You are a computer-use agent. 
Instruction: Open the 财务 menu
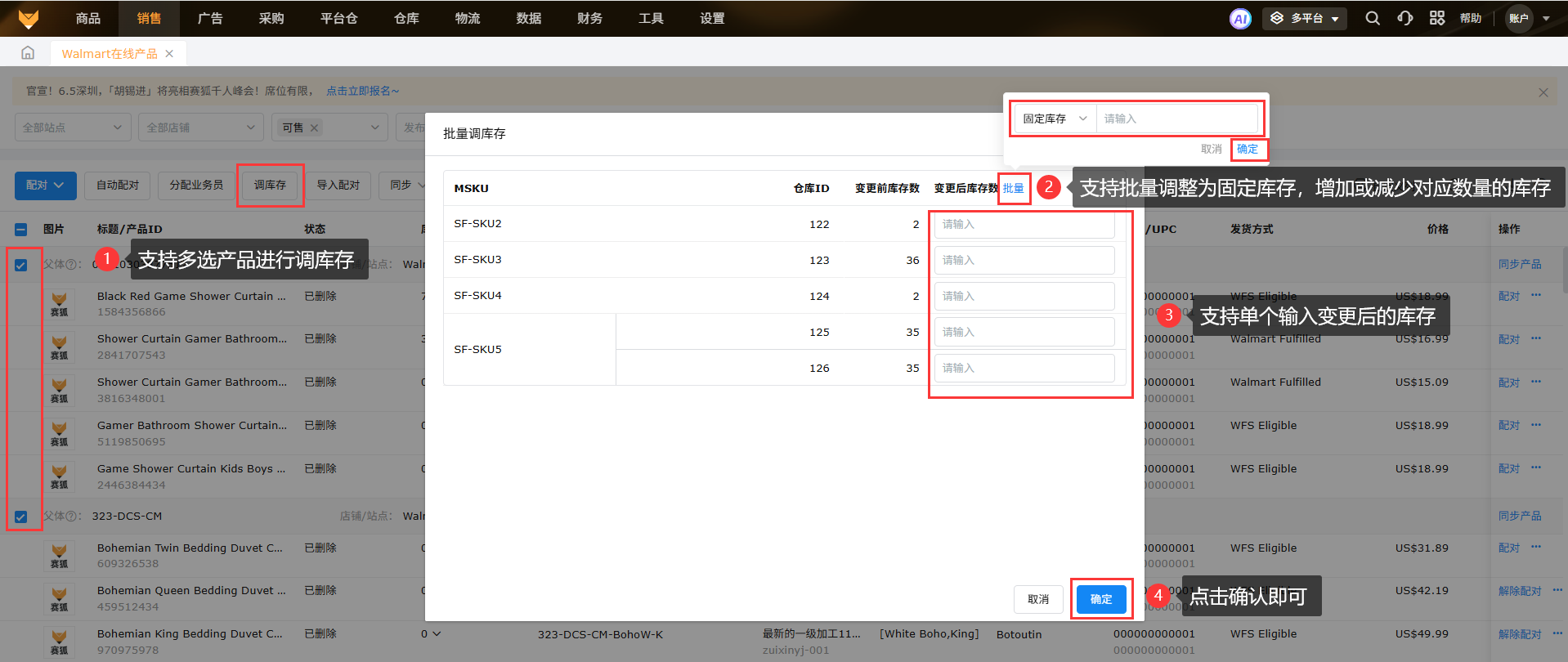[x=589, y=18]
